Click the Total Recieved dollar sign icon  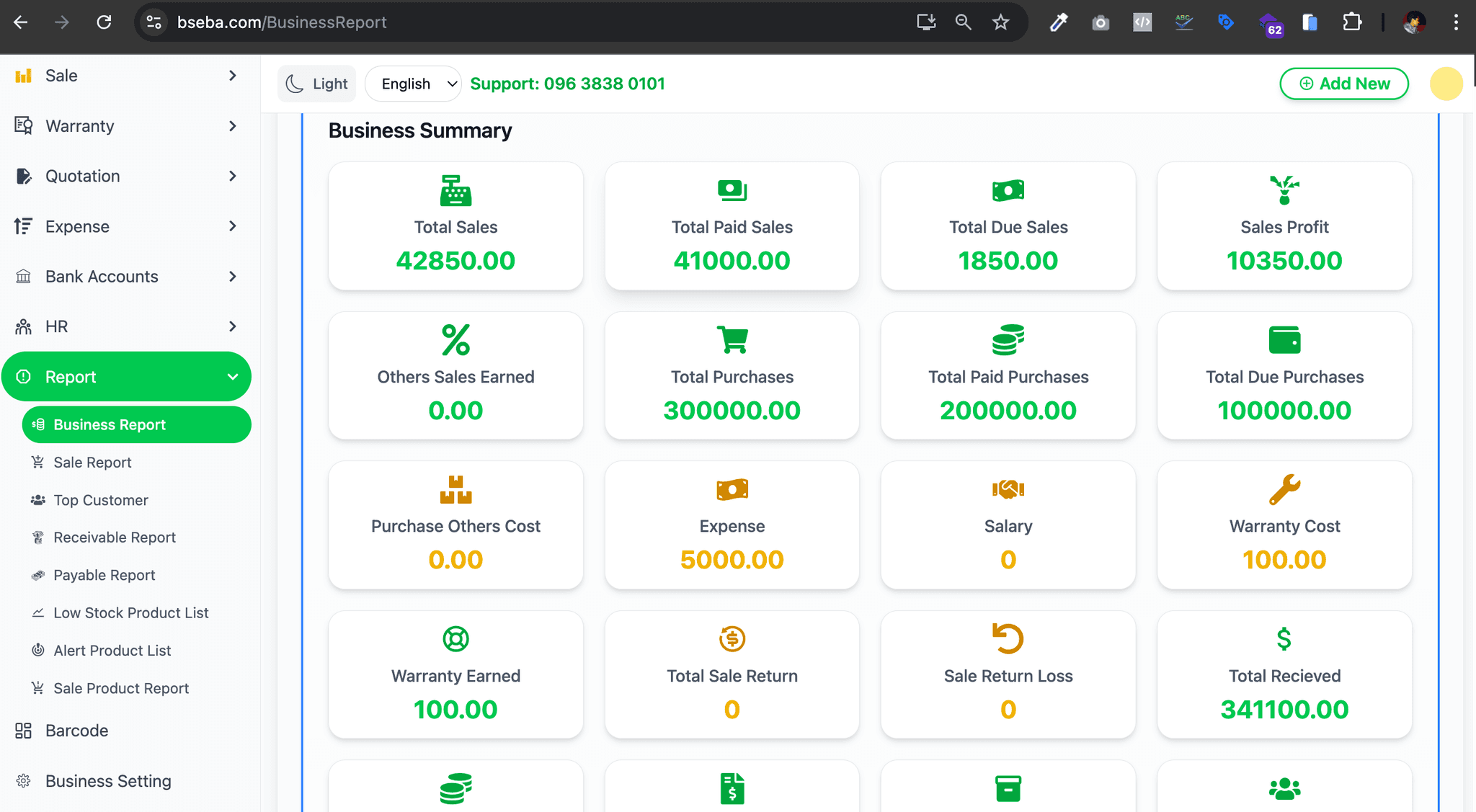(x=1284, y=639)
